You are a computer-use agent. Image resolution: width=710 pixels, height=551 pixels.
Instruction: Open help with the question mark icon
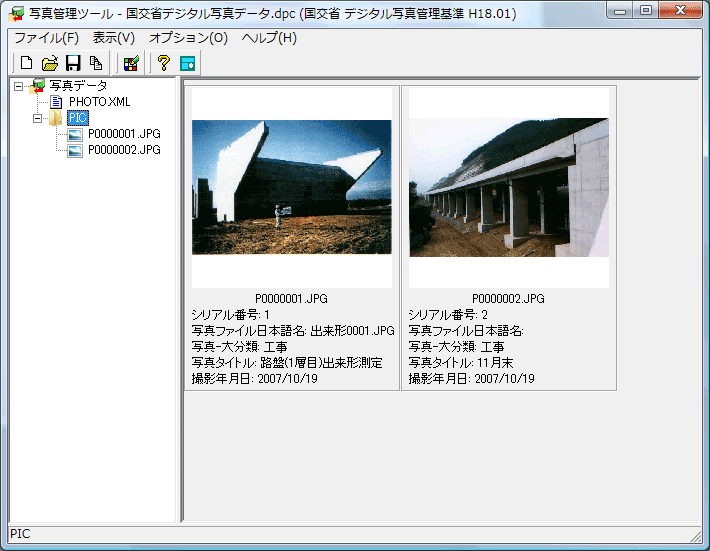point(164,63)
